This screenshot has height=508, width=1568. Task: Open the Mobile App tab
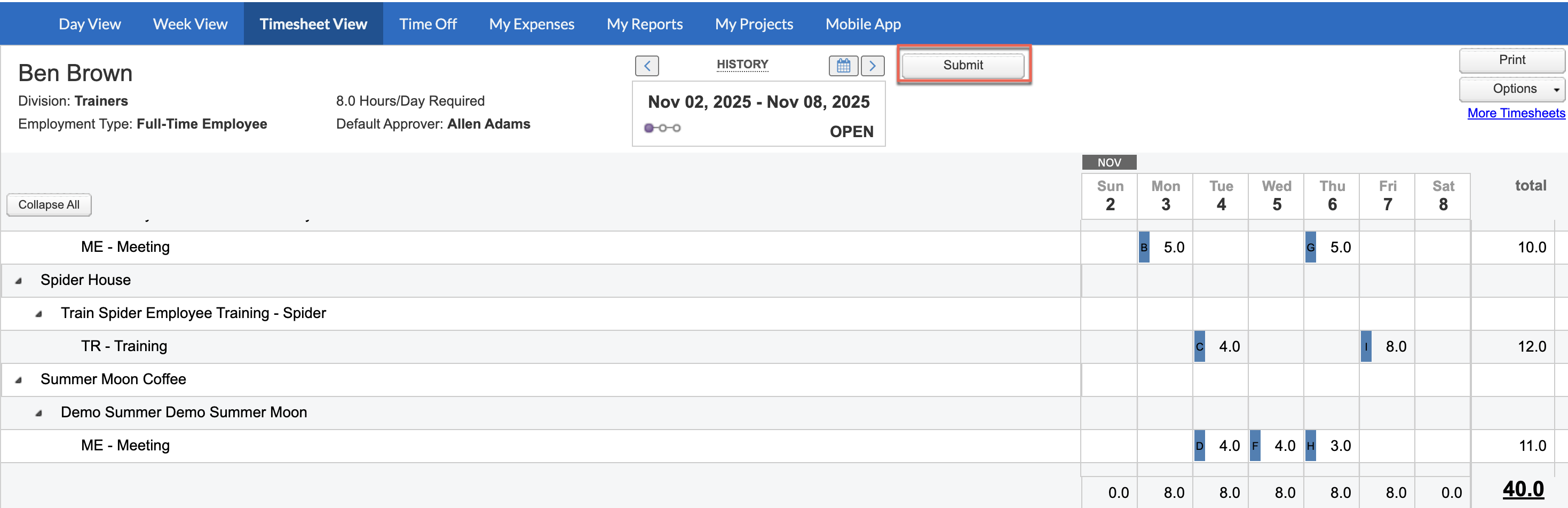[862, 23]
